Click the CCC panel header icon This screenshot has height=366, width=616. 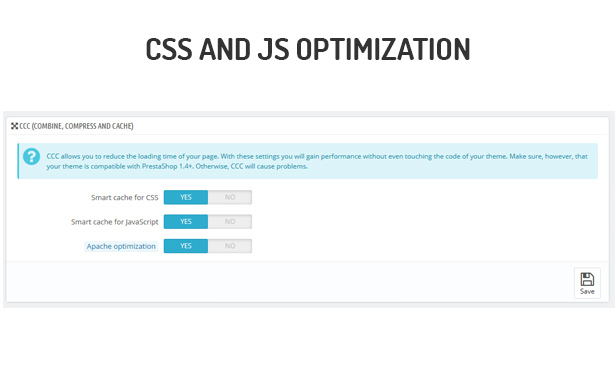[15, 126]
